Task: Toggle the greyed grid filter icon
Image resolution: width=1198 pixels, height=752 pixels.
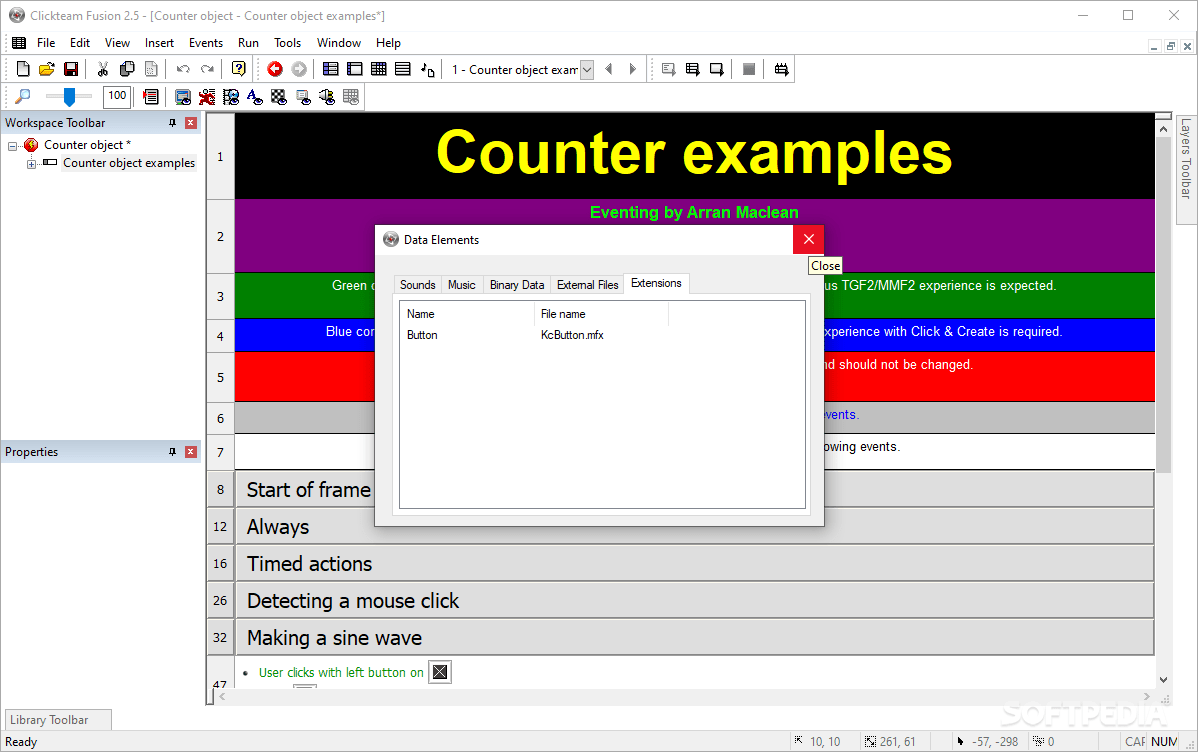Action: click(x=351, y=97)
